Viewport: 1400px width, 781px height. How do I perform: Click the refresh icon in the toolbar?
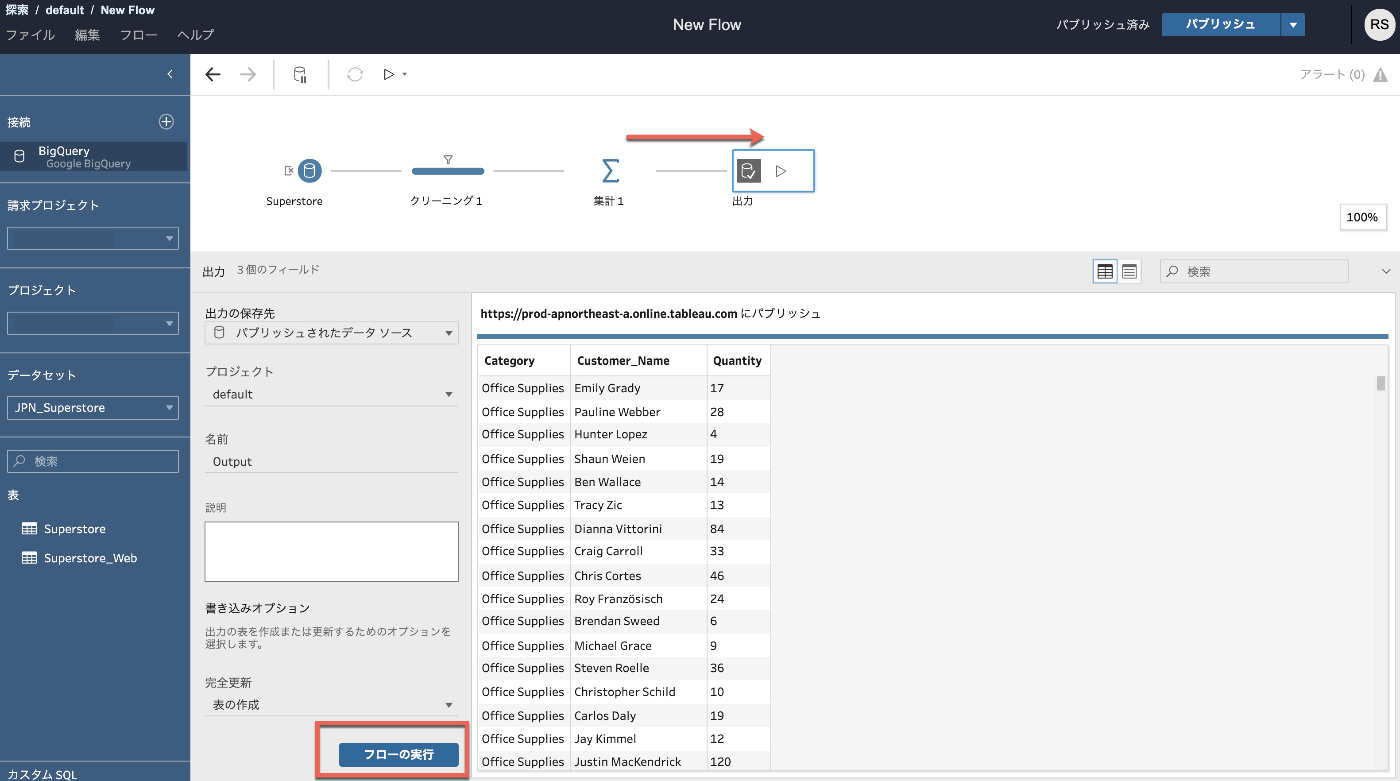pos(355,74)
